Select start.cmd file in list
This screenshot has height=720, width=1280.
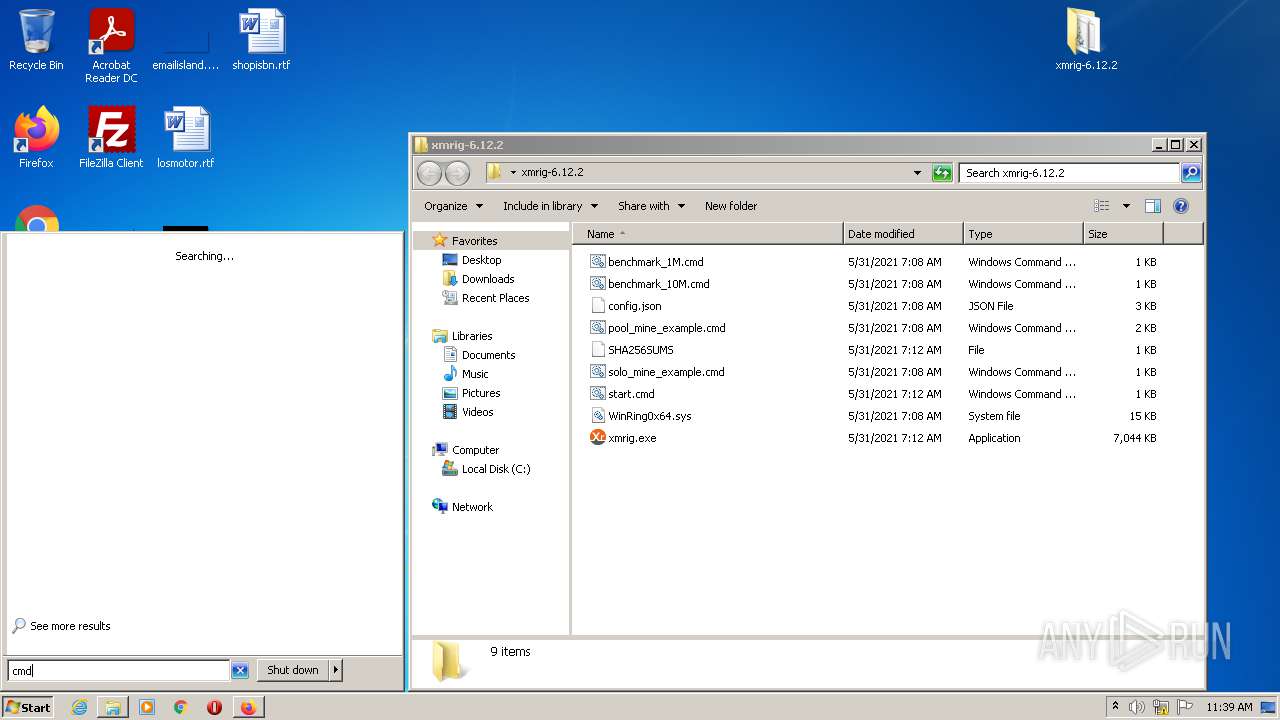(631, 394)
